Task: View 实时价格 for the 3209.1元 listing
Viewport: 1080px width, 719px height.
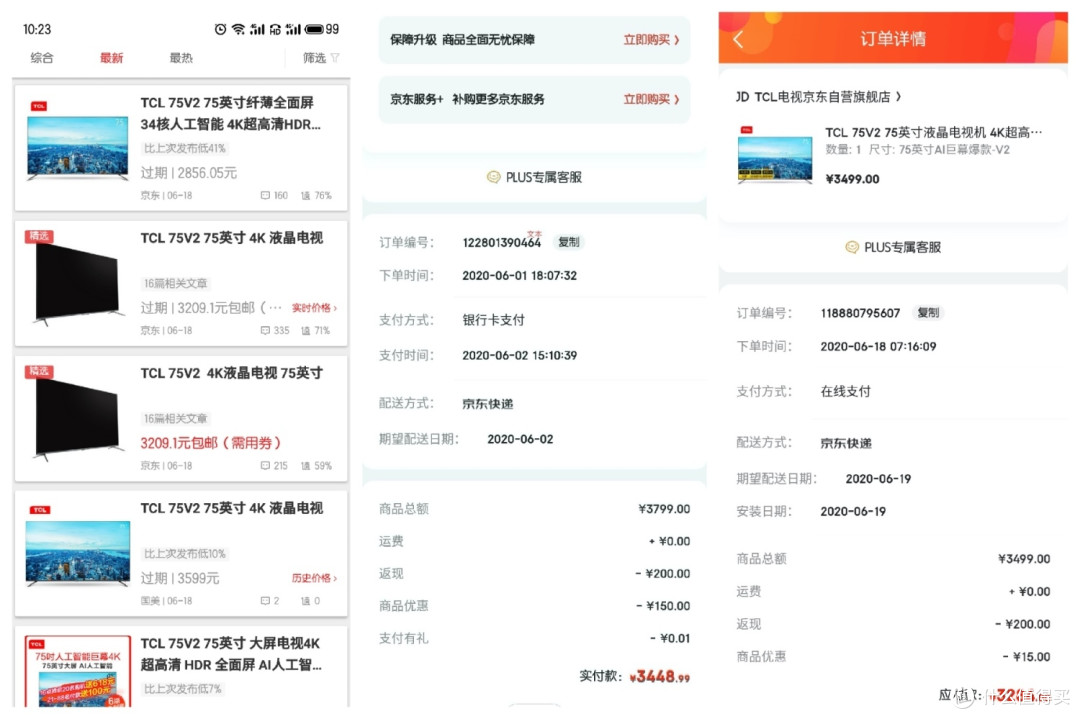Action: coord(314,308)
